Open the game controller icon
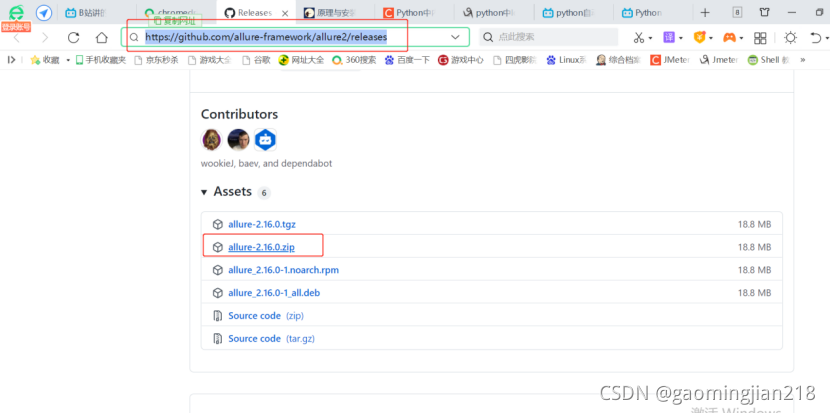Image resolution: width=830 pixels, height=414 pixels. [730, 38]
